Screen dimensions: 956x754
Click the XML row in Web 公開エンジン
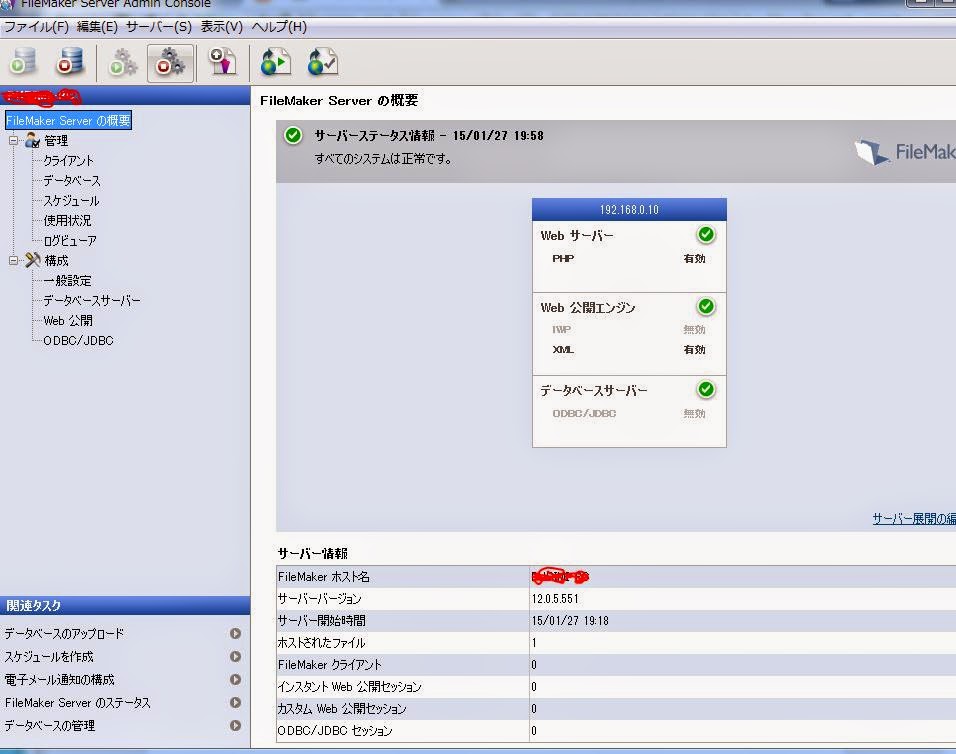tap(629, 350)
